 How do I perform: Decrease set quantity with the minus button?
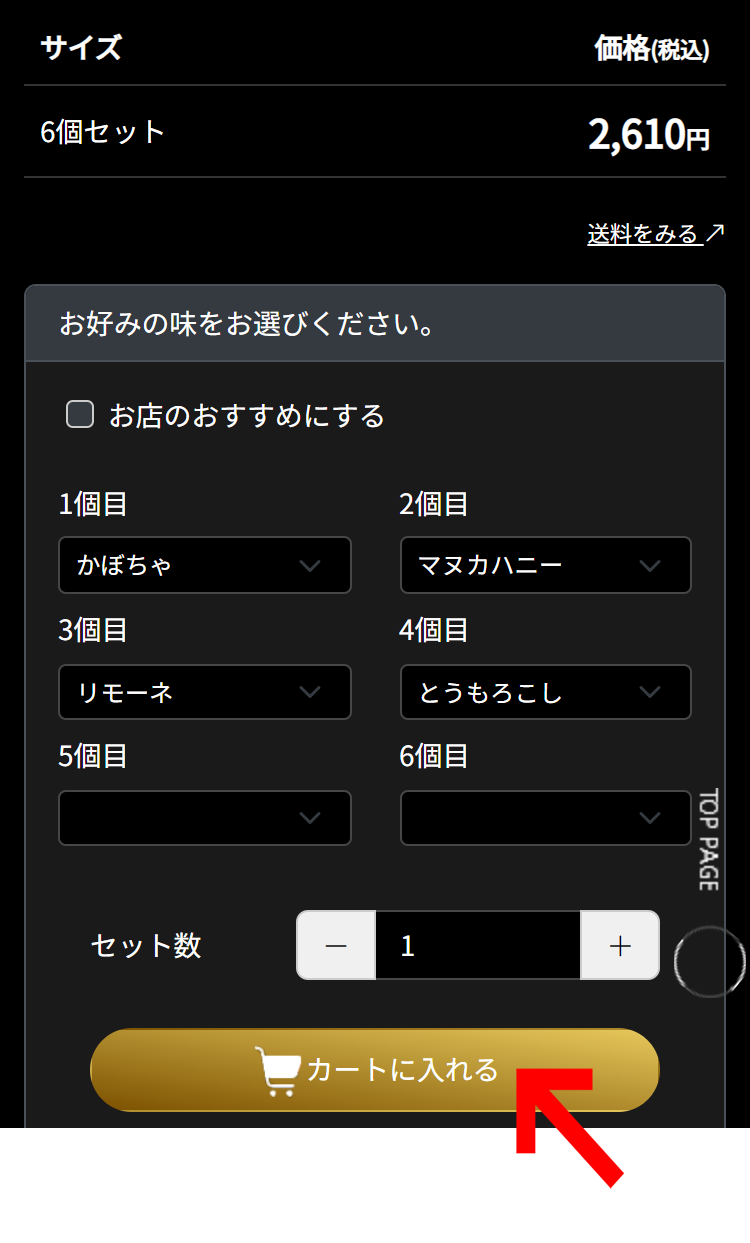(x=336, y=945)
